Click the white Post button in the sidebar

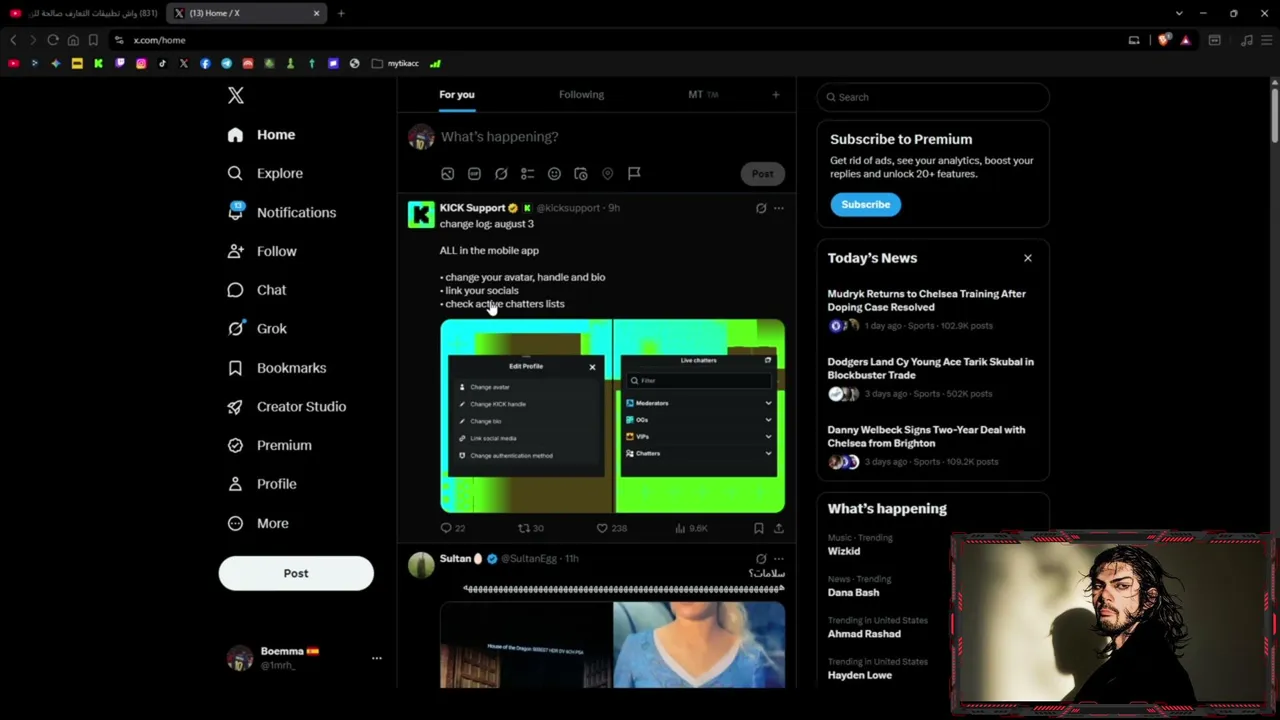tap(296, 573)
